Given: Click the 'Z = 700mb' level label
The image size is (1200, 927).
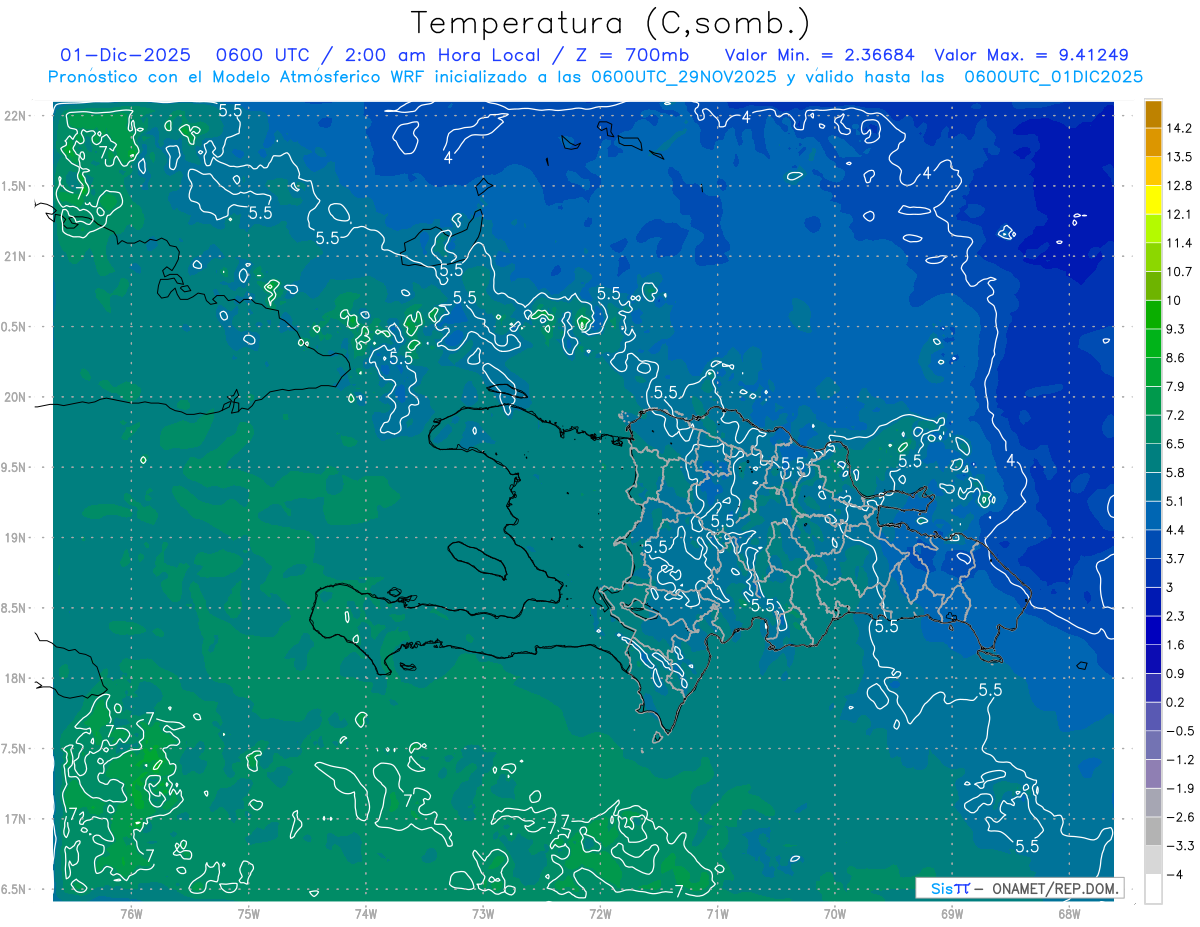Looking at the screenshot, I should [x=627, y=55].
